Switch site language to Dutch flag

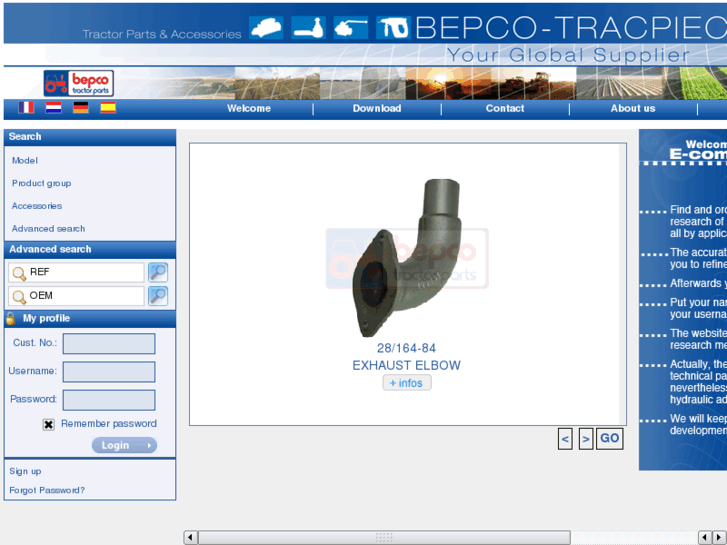(54, 108)
